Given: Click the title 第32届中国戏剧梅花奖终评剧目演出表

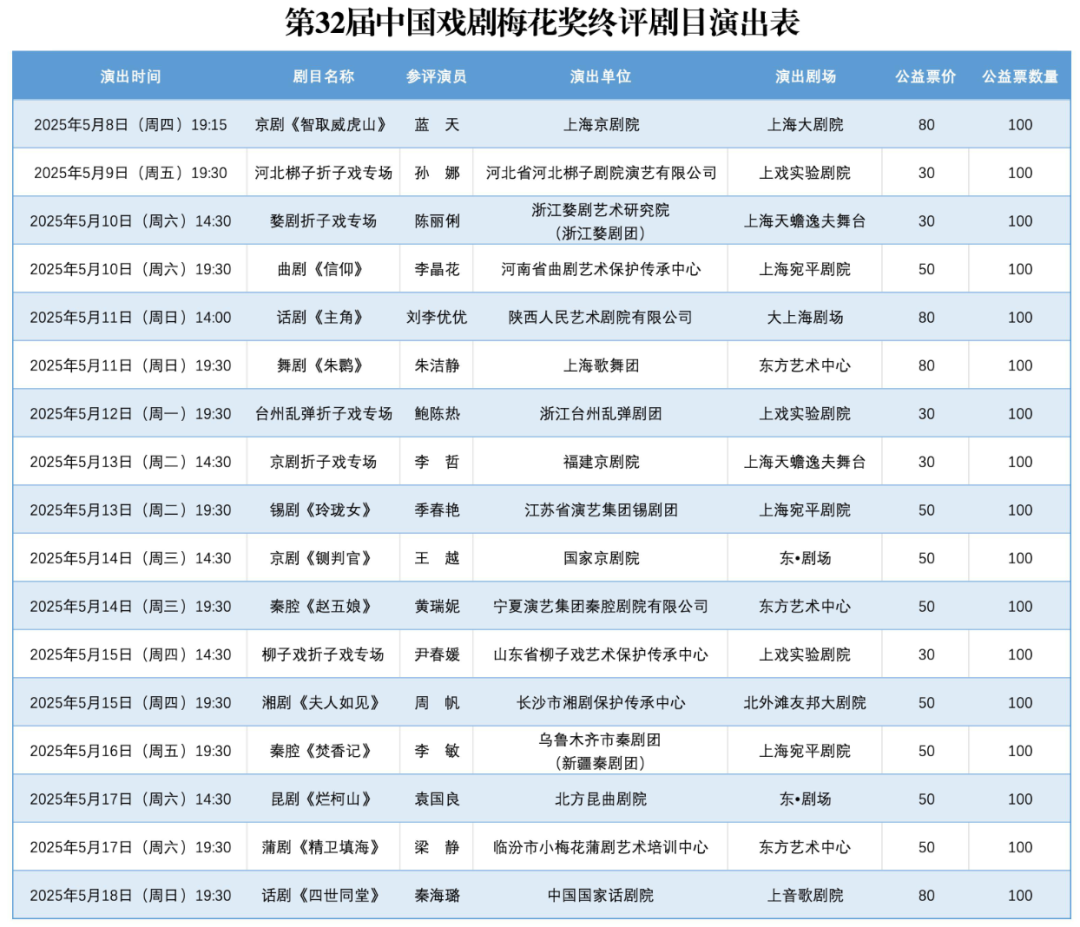Looking at the screenshot, I should click(542, 23).
